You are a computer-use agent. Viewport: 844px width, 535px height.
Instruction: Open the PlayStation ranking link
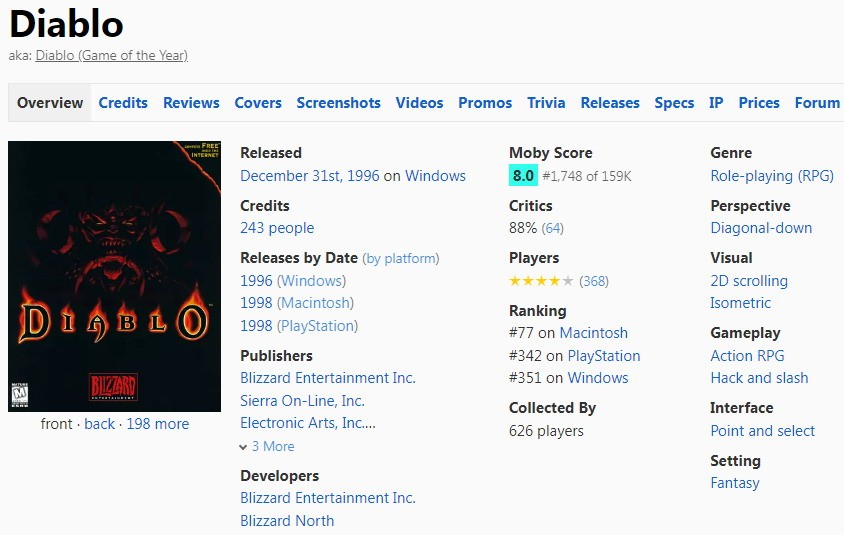[x=604, y=356]
